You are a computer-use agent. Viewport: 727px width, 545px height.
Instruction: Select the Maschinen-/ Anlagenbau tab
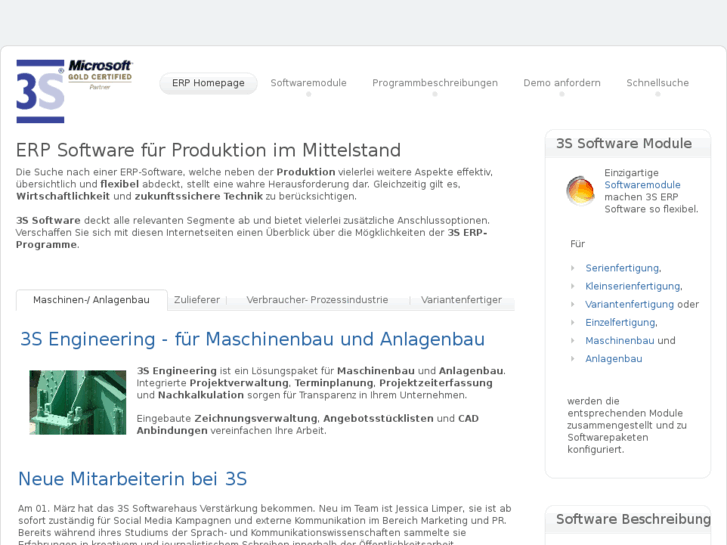click(x=91, y=300)
